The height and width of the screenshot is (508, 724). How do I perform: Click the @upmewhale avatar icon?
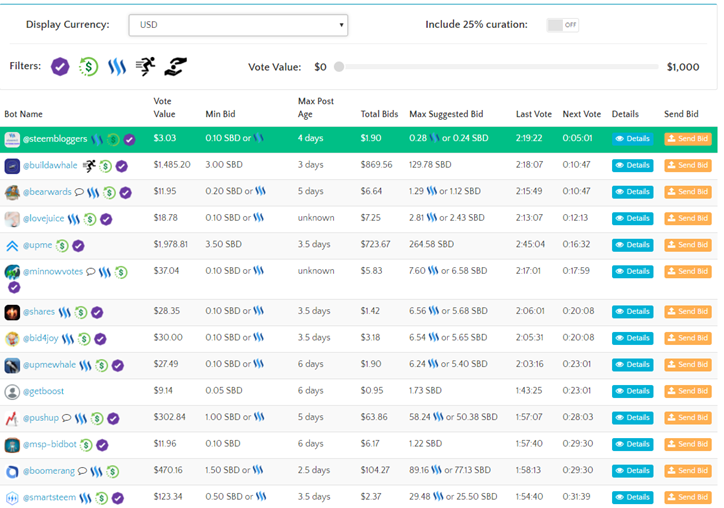(12, 365)
